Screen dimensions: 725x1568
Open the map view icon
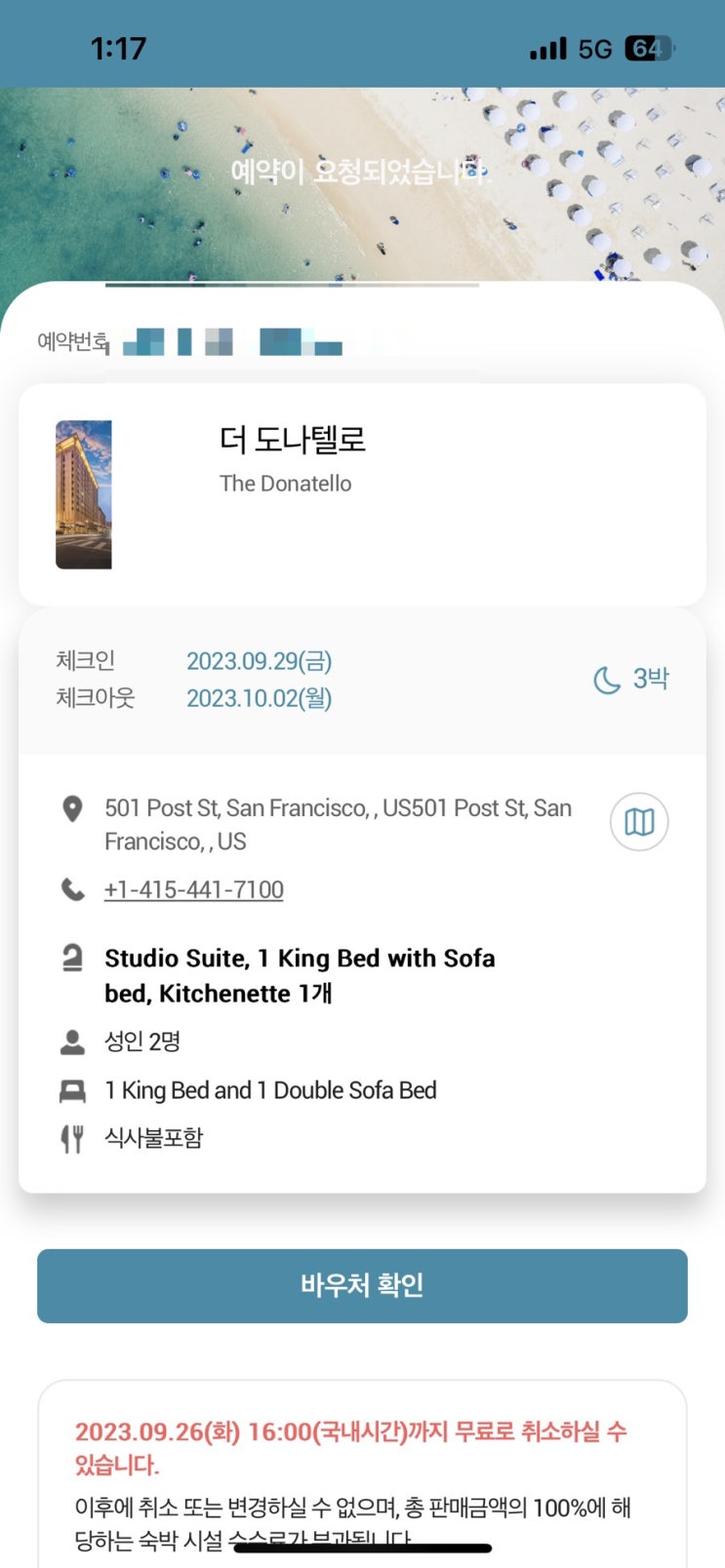point(639,822)
